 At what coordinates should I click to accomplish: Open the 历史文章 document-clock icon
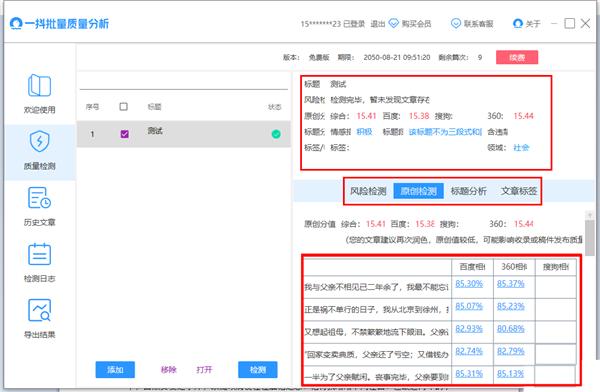[x=39, y=198]
